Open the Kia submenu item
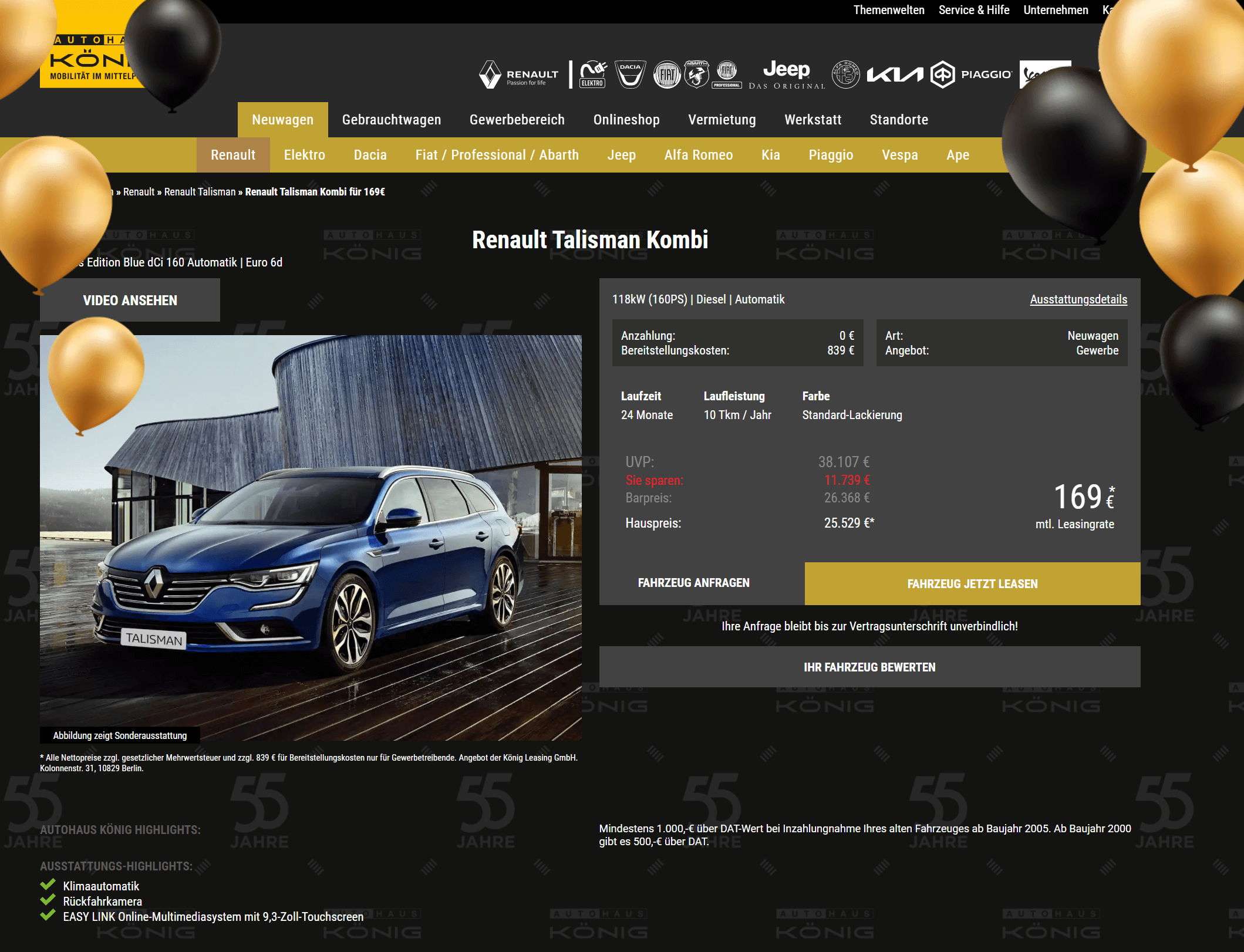The height and width of the screenshot is (952, 1244). pyautogui.click(x=771, y=155)
